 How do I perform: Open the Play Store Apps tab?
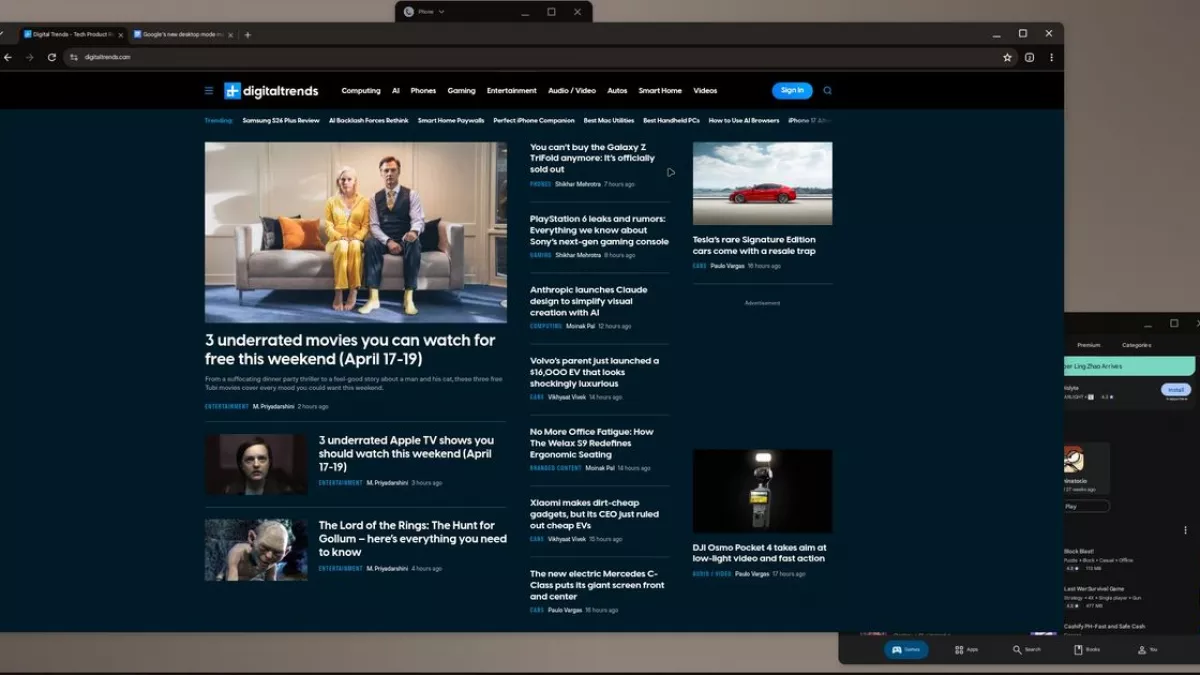pos(966,649)
